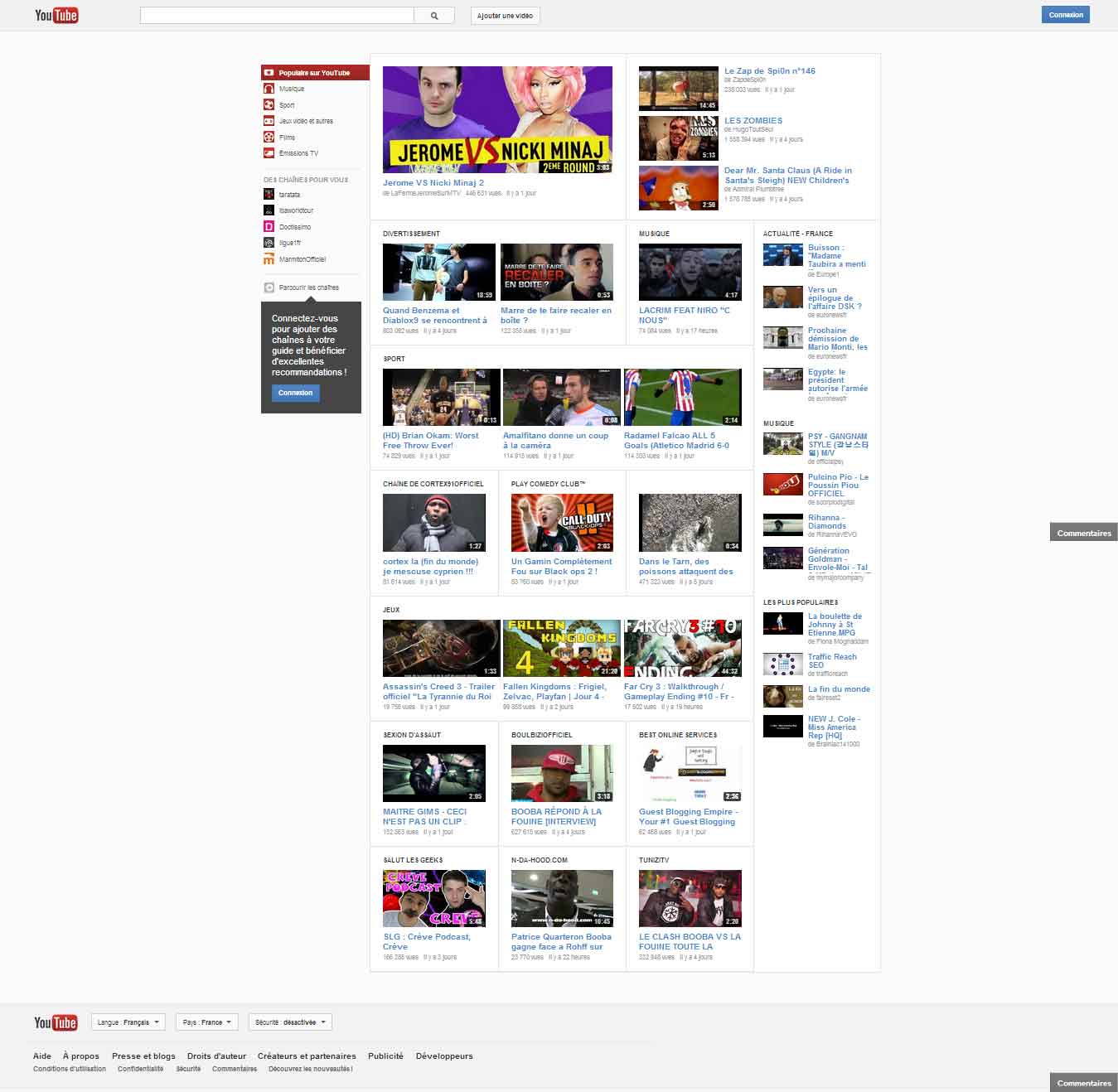Click the Ajouter une vidéo button
The height and width of the screenshot is (1092, 1118).
click(506, 15)
